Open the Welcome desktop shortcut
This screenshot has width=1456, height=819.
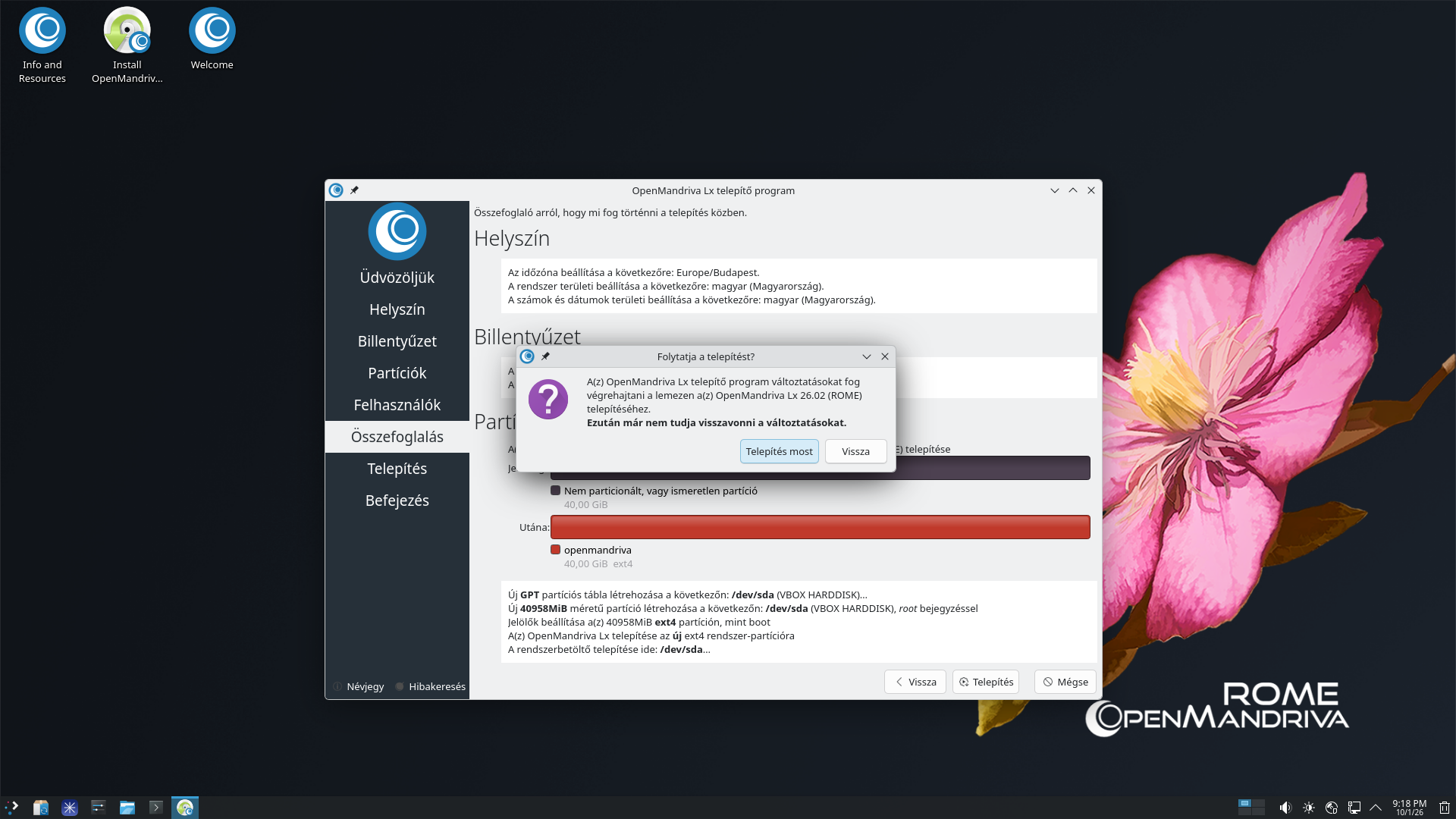[212, 39]
